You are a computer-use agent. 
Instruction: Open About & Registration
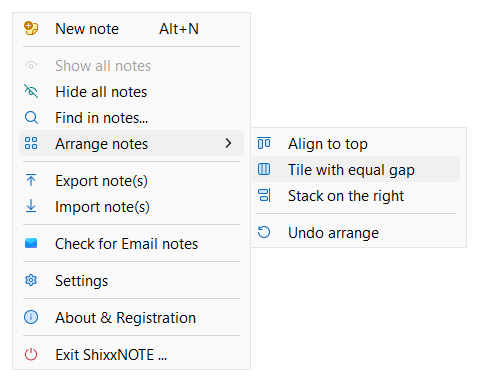click(131, 318)
